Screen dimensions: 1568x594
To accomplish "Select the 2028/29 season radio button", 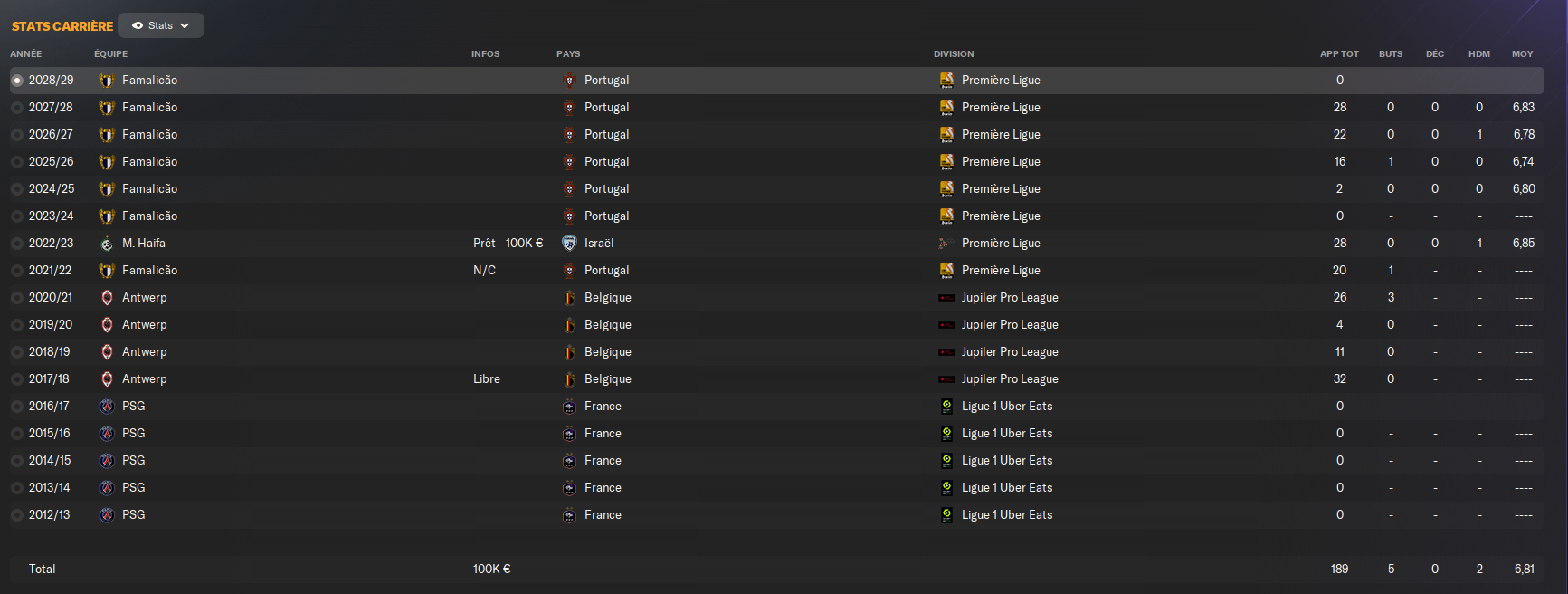I will 17,81.
